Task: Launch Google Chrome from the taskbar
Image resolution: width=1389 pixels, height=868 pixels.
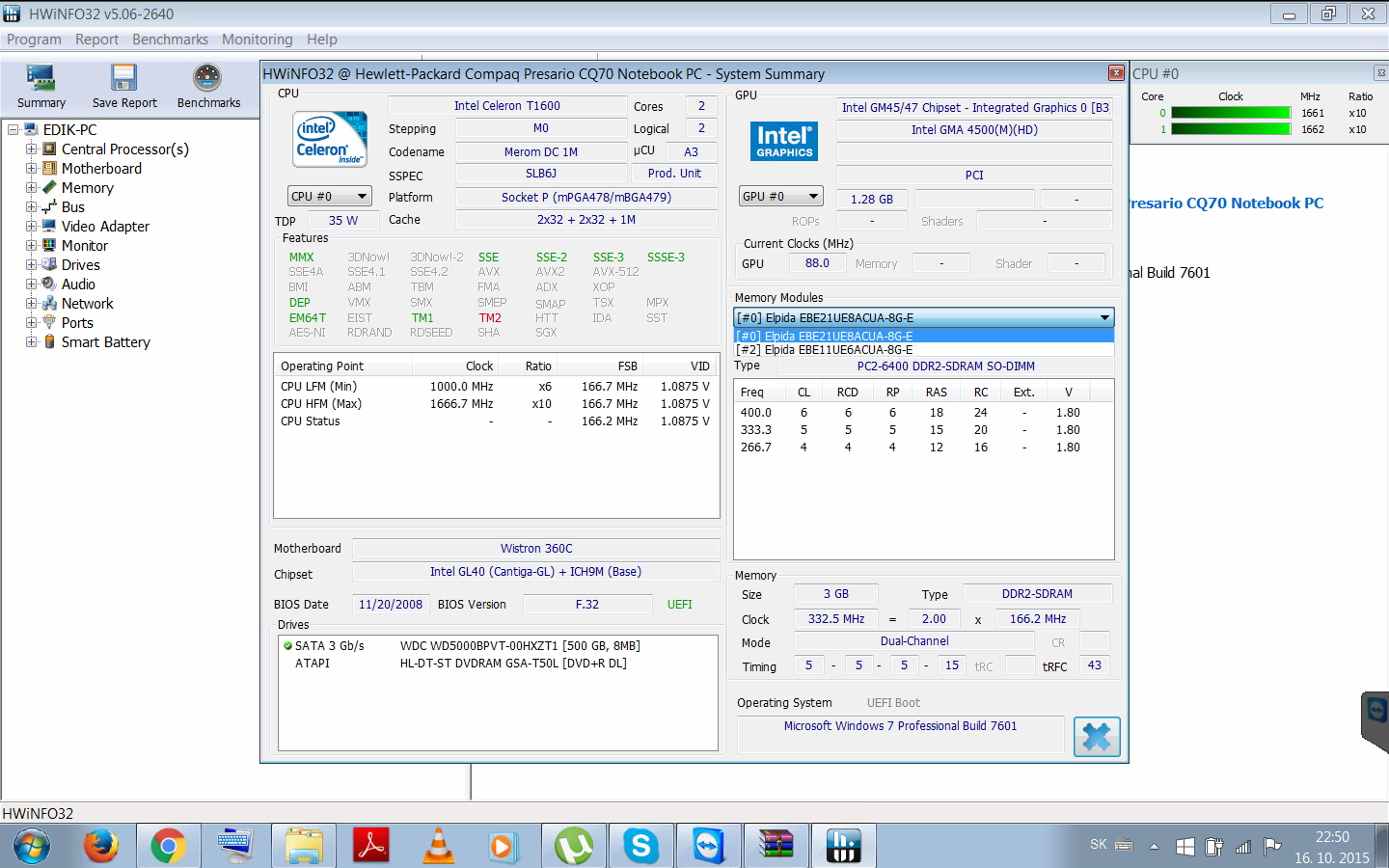Action: point(168,847)
